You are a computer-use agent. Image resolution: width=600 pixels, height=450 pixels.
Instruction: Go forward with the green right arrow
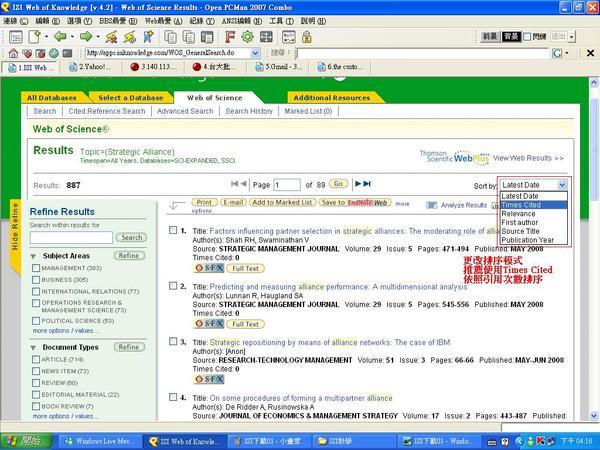(x=86, y=37)
